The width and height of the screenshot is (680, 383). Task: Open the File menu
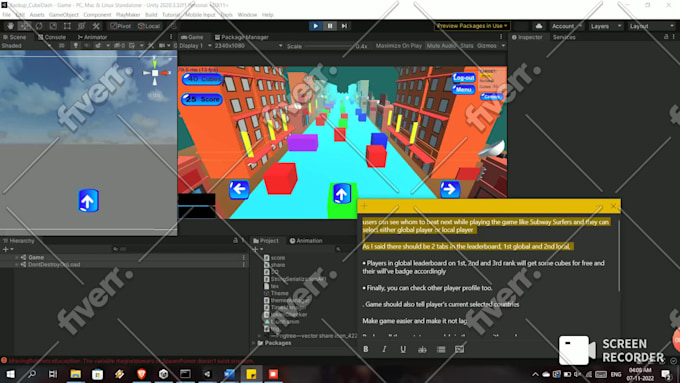click(x=7, y=15)
